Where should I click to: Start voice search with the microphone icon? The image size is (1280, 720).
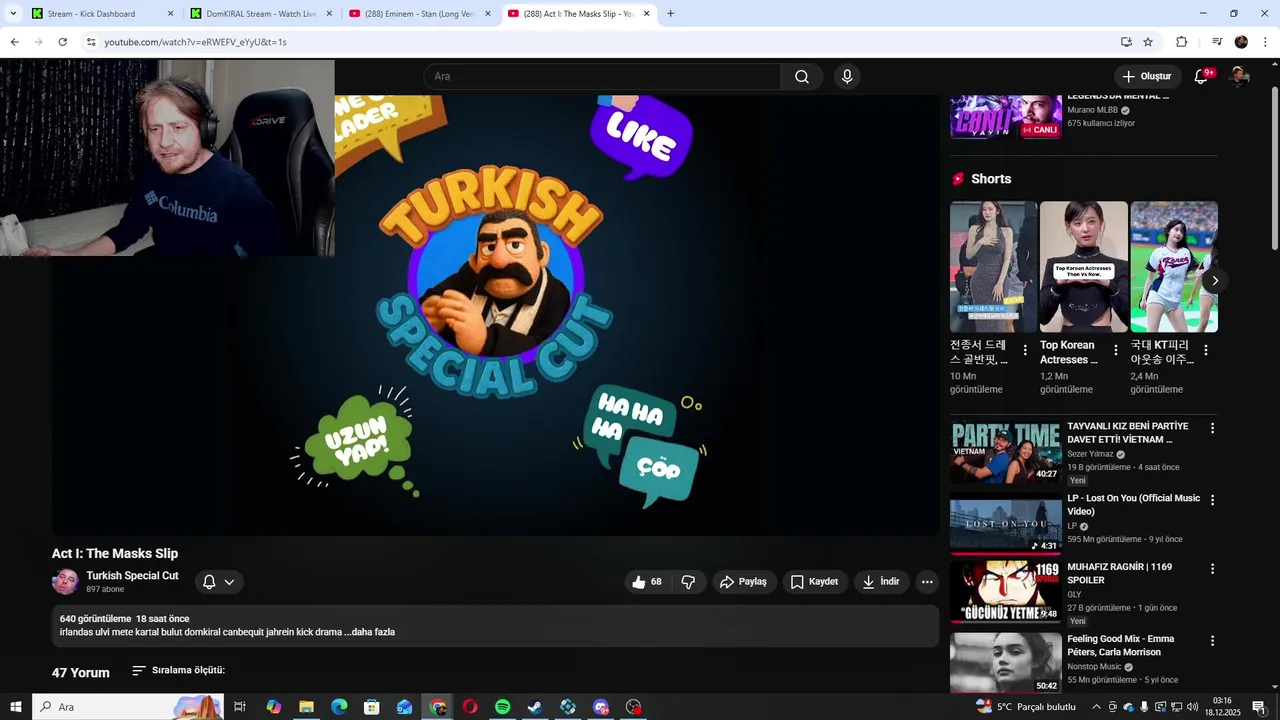(x=847, y=77)
